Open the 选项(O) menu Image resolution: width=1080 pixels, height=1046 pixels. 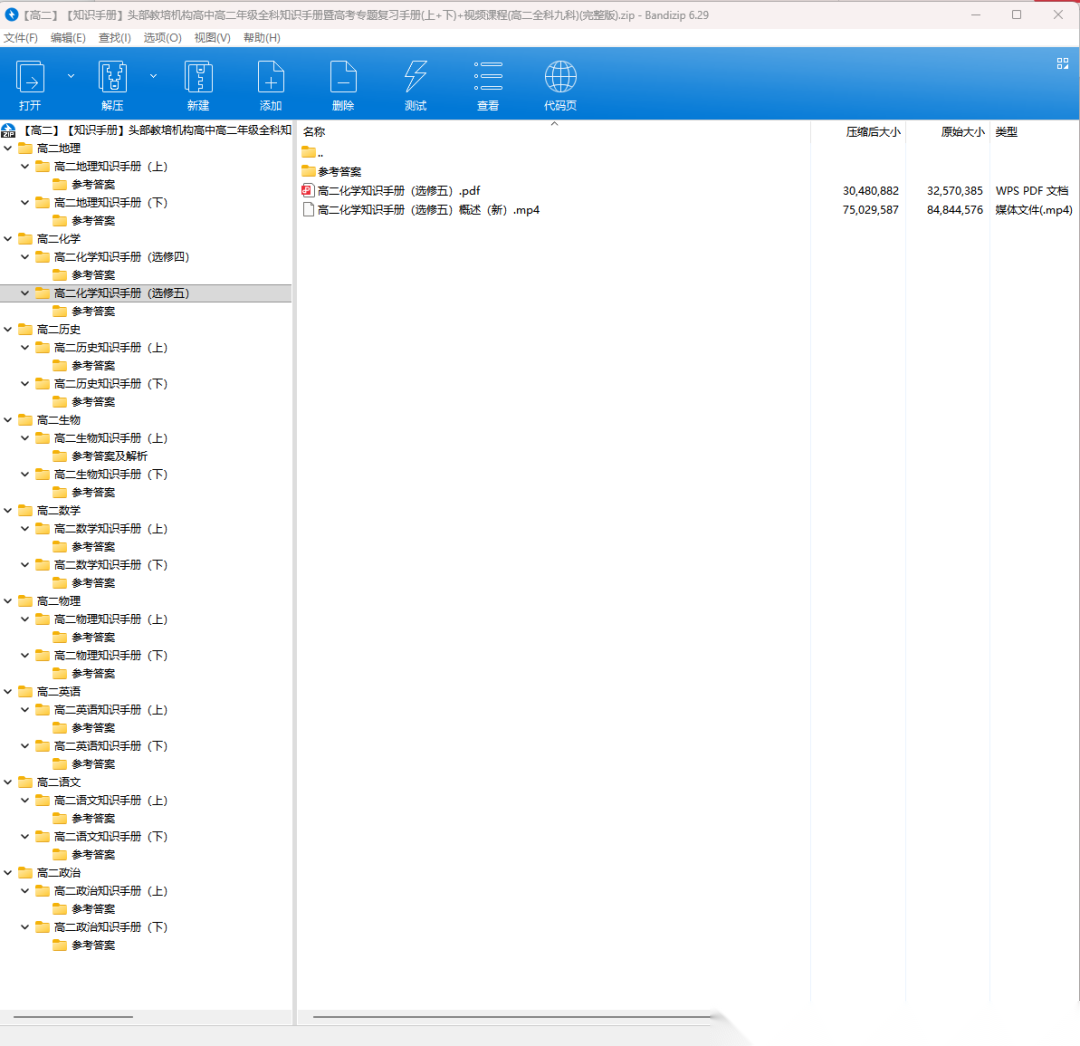point(162,38)
